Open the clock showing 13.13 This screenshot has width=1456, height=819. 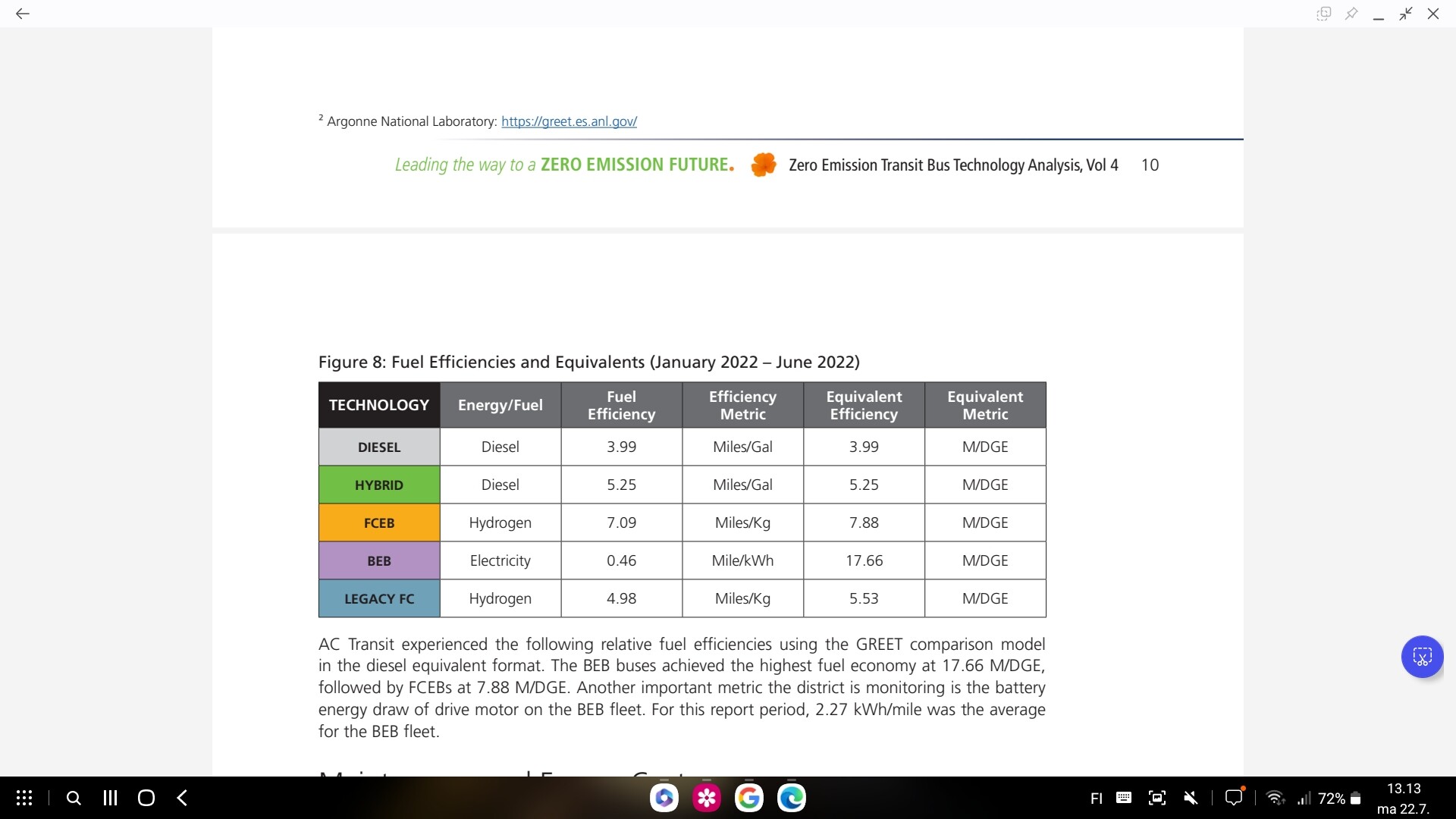(x=1404, y=789)
